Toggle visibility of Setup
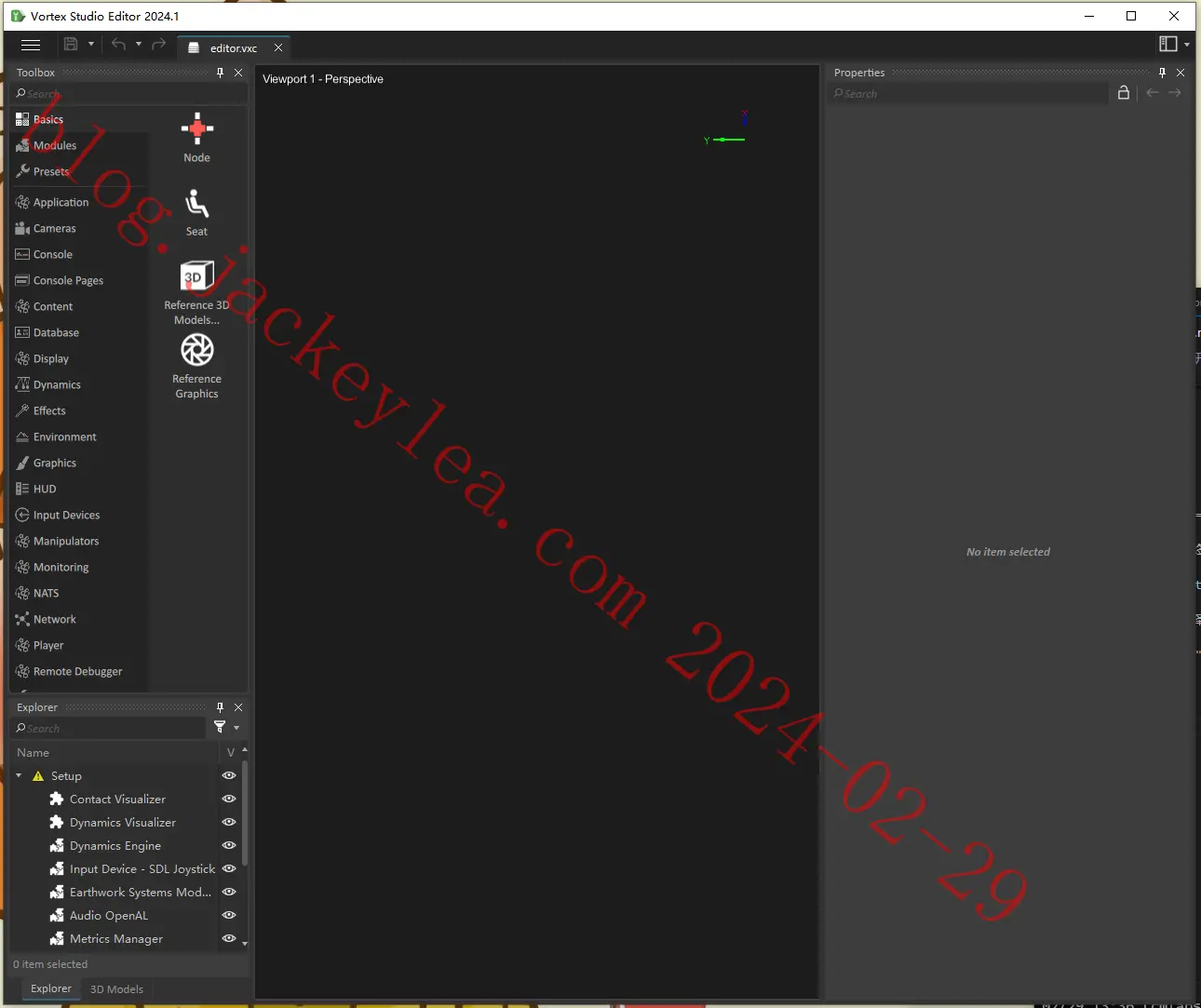This screenshot has height=1008, width=1201. point(229,775)
